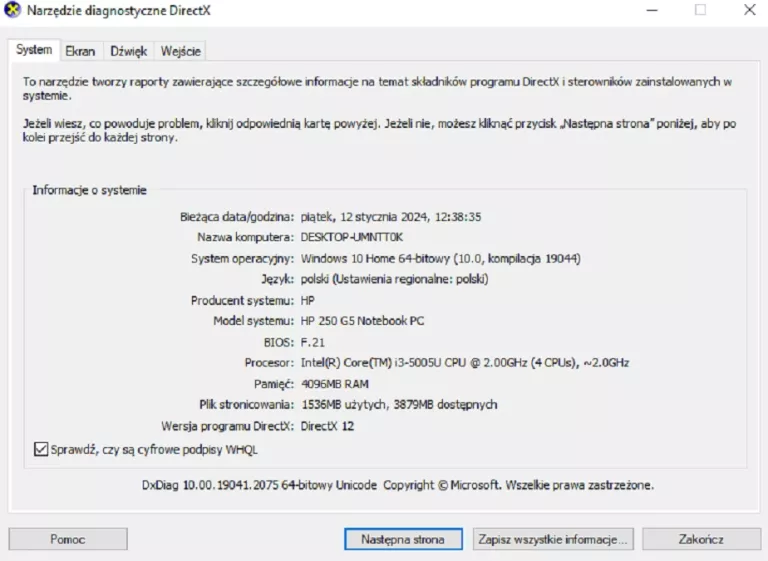The image size is (768, 561).
Task: Select the Wejście tab
Action: coord(181,51)
